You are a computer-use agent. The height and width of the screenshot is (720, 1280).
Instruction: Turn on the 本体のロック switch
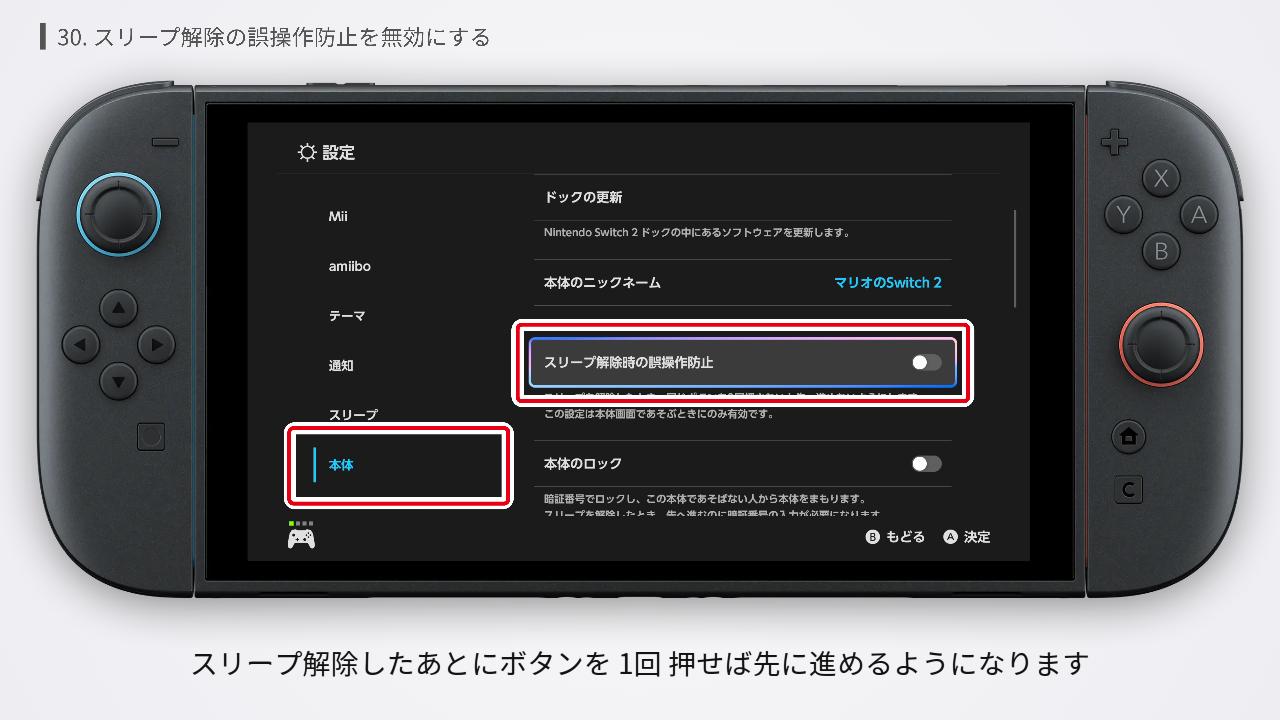coord(926,463)
